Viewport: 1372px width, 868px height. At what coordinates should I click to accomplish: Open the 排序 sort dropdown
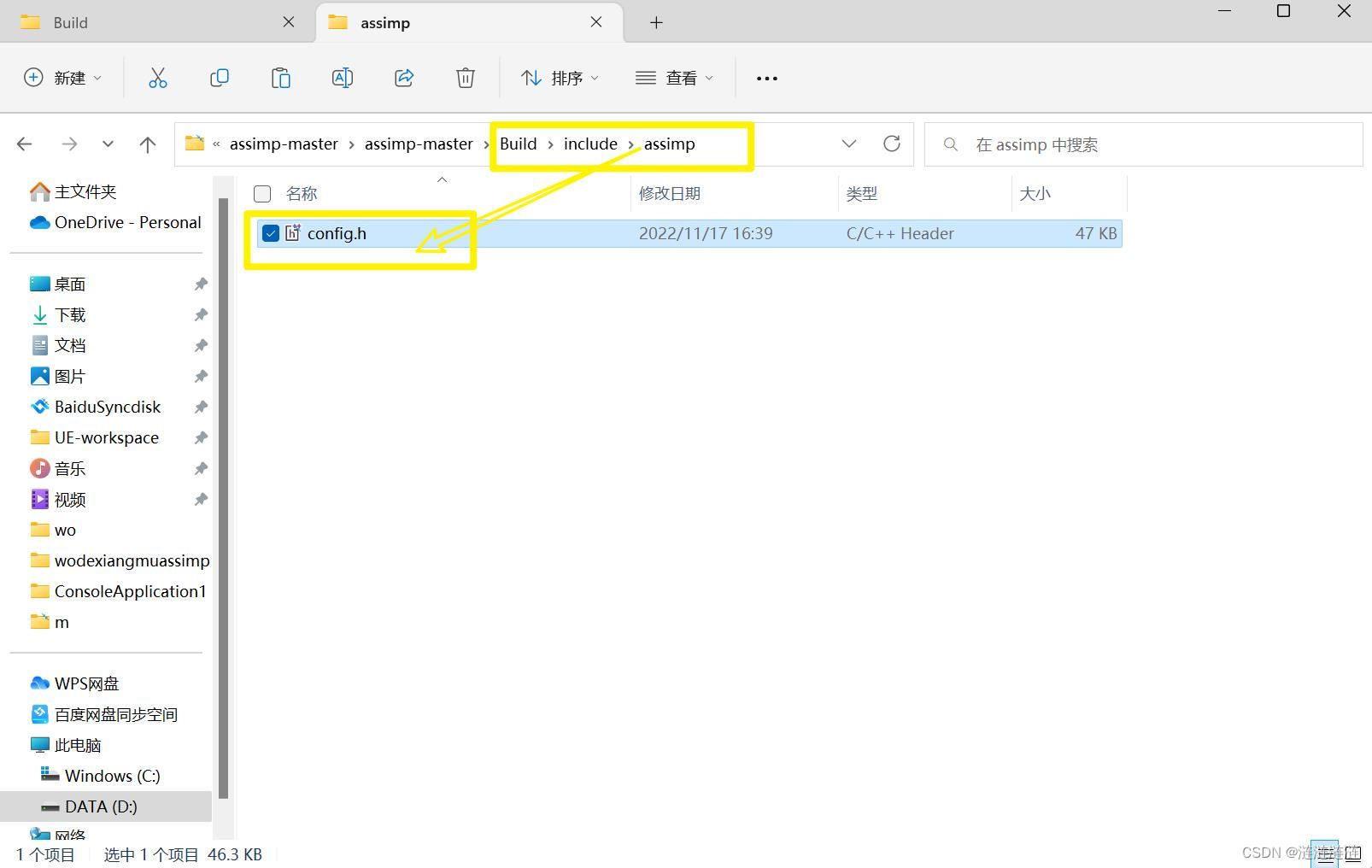click(560, 78)
